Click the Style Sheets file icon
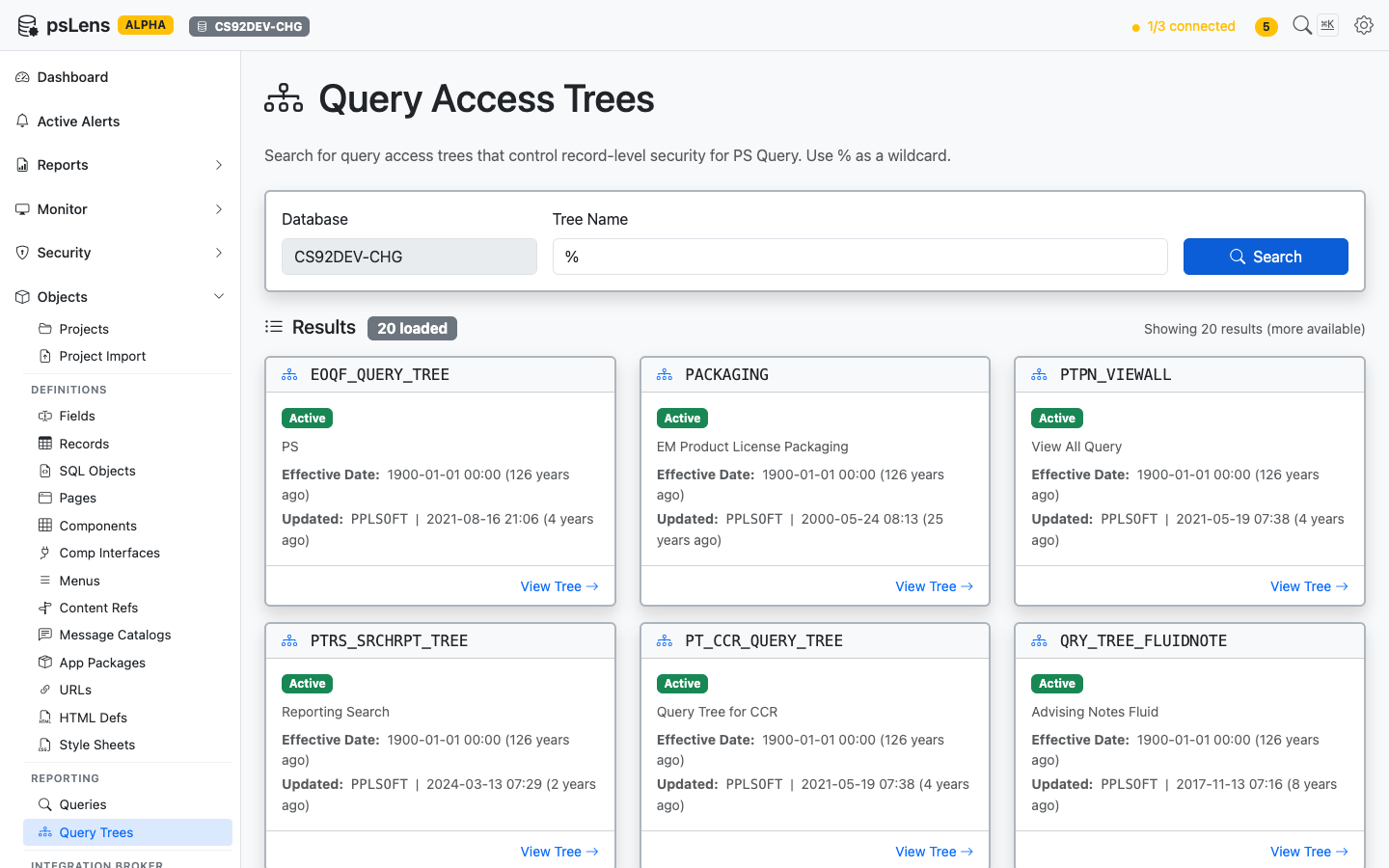The image size is (1389, 868). point(45,745)
